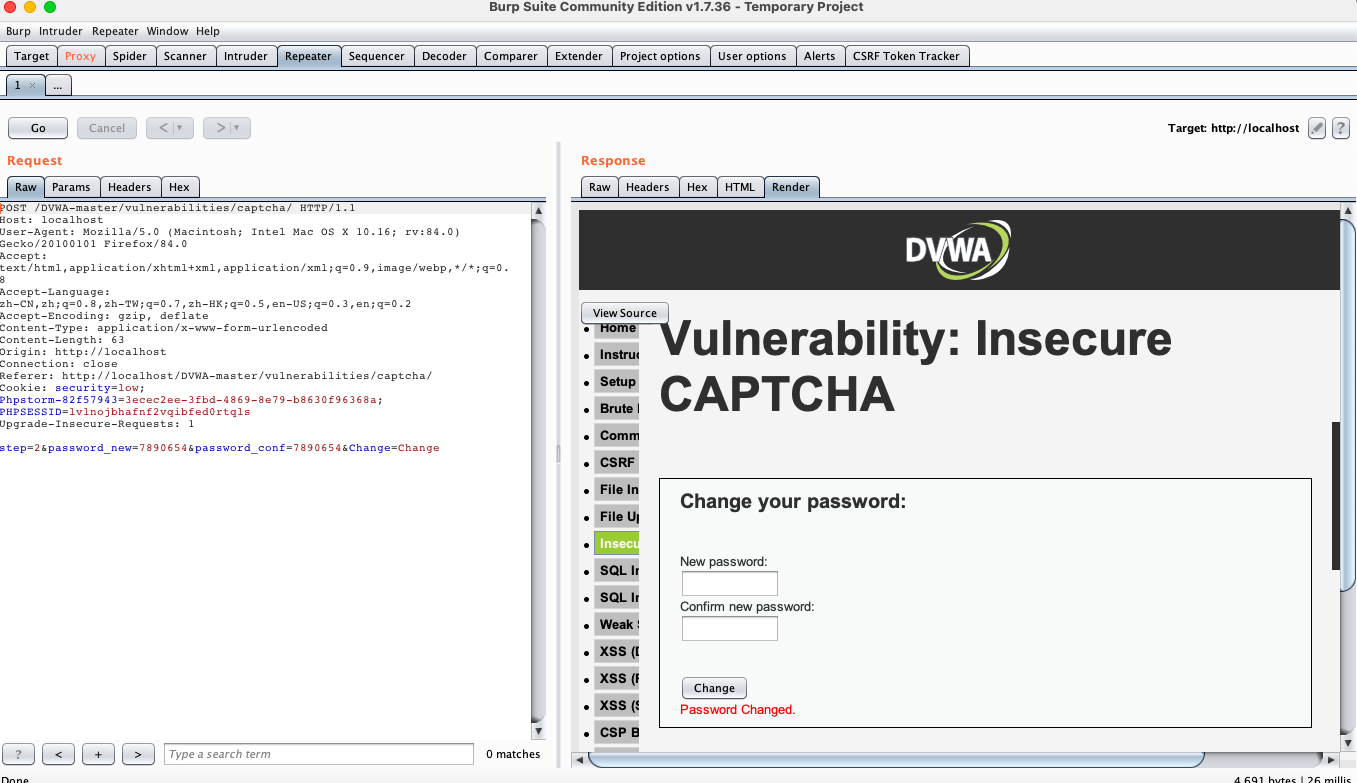Click the View Source button
Screen dimensions: 1357x783
coord(625,313)
